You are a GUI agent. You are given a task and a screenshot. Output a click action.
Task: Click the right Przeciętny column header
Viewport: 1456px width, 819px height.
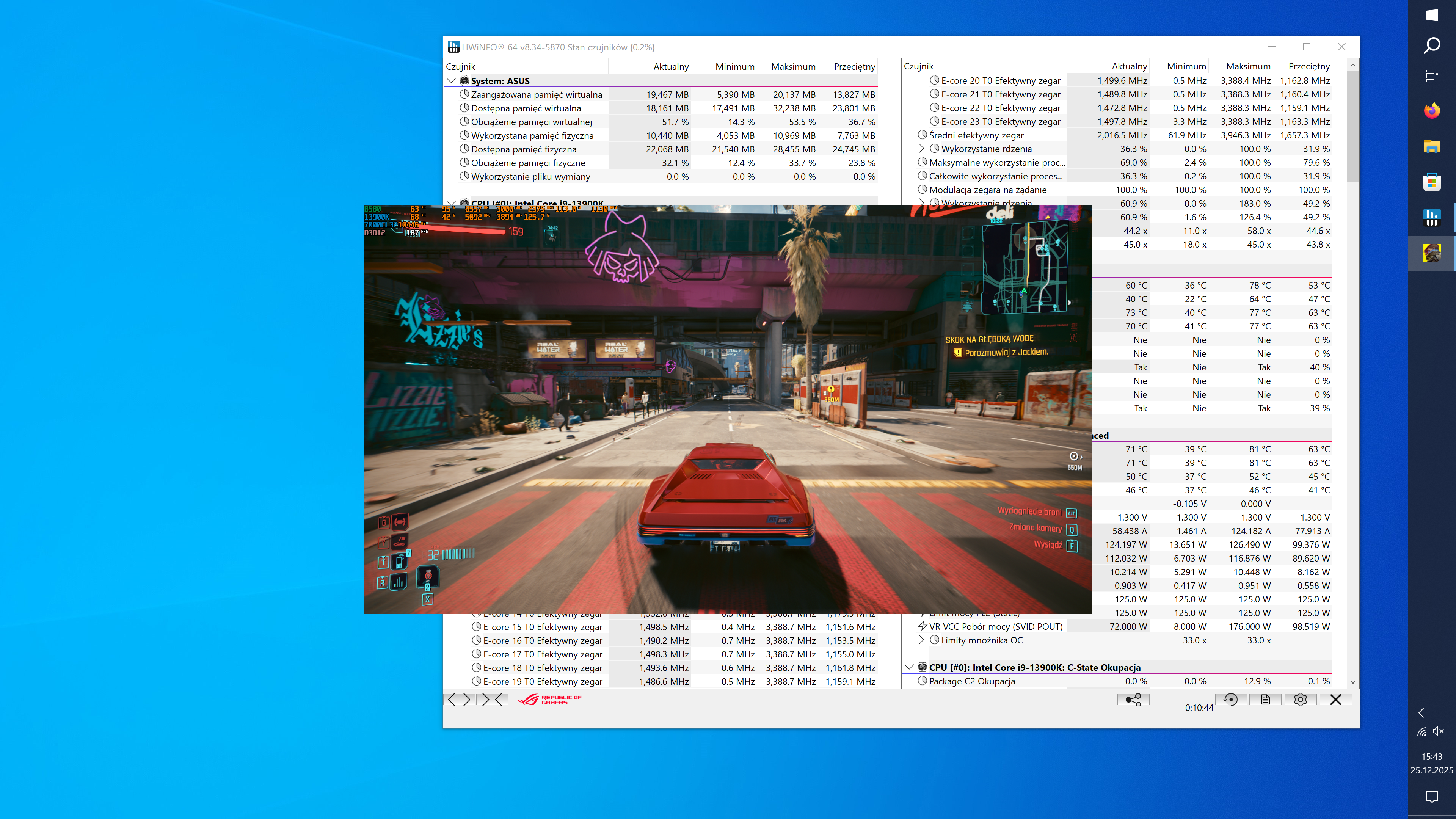coord(1309,66)
